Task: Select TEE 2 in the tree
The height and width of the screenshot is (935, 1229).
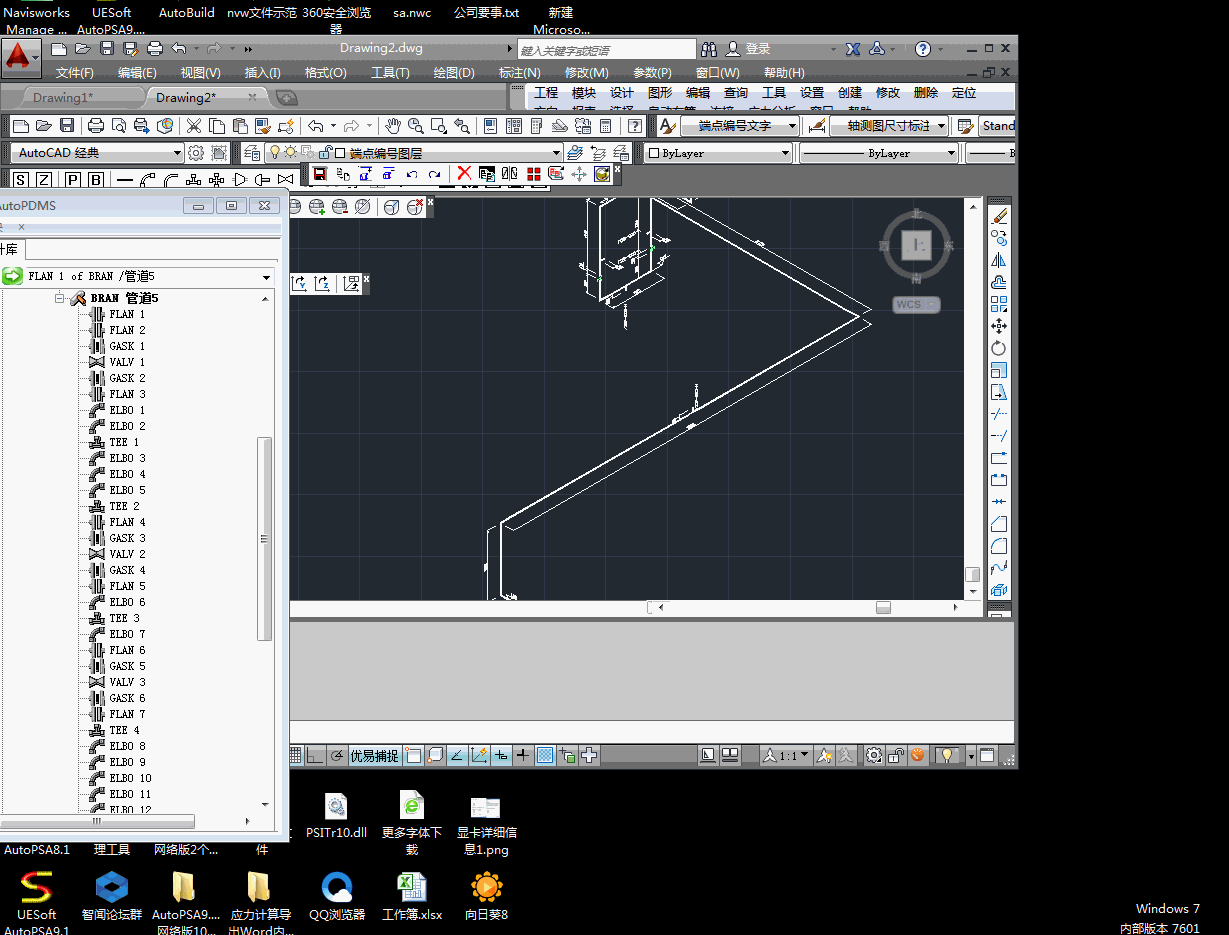Action: click(x=114, y=506)
